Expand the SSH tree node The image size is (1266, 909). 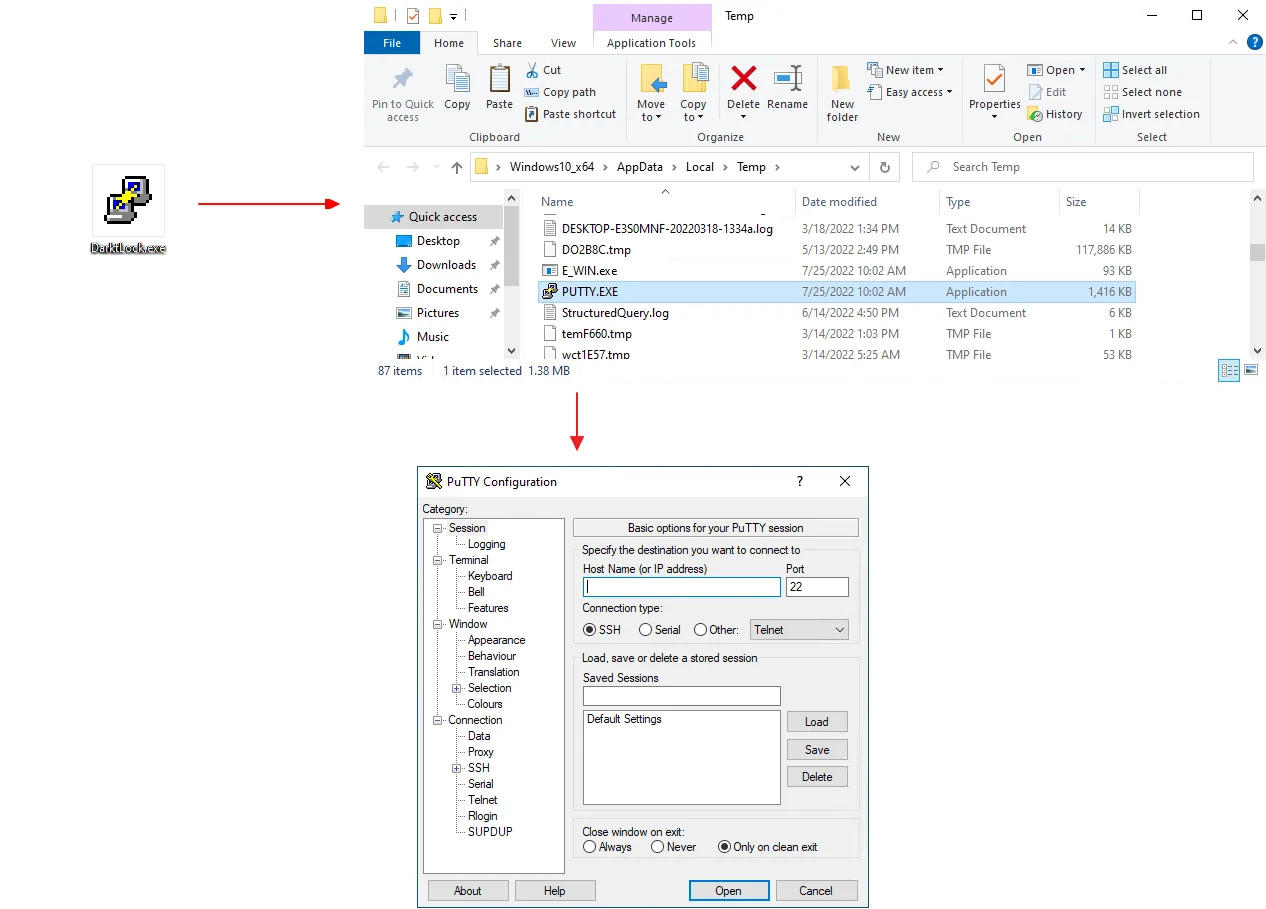[456, 768]
